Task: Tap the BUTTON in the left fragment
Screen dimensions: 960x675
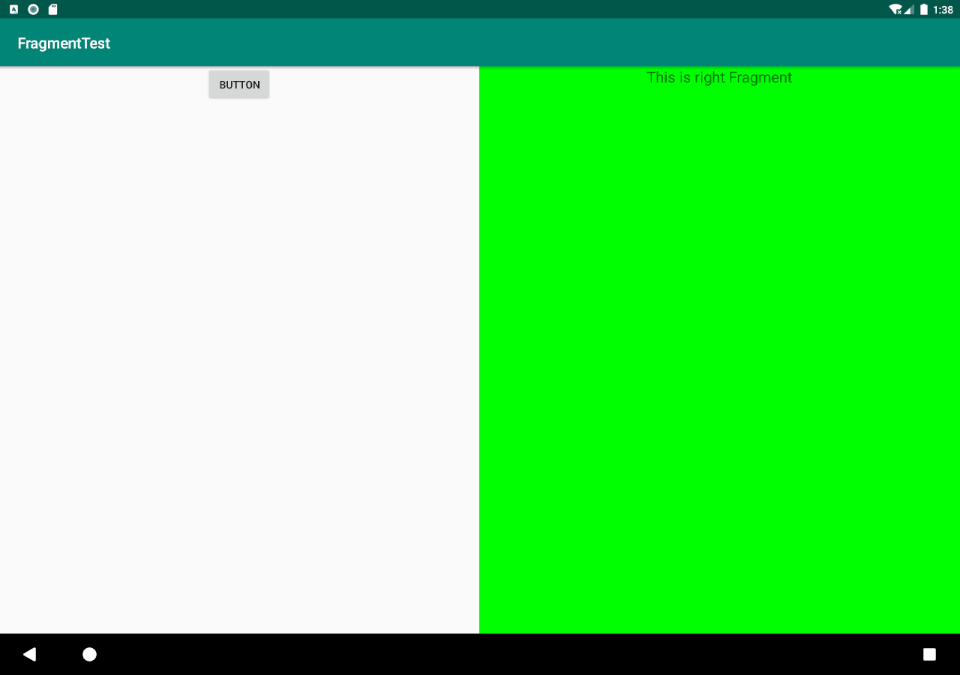Action: (x=239, y=85)
